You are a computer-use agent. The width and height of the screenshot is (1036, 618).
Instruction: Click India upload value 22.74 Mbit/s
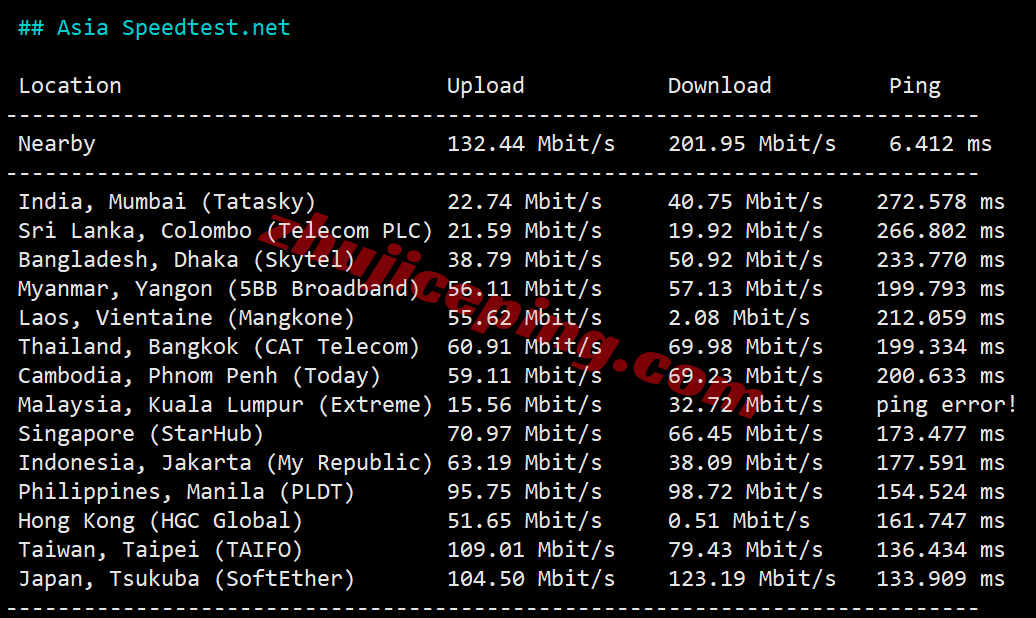[x=525, y=202]
